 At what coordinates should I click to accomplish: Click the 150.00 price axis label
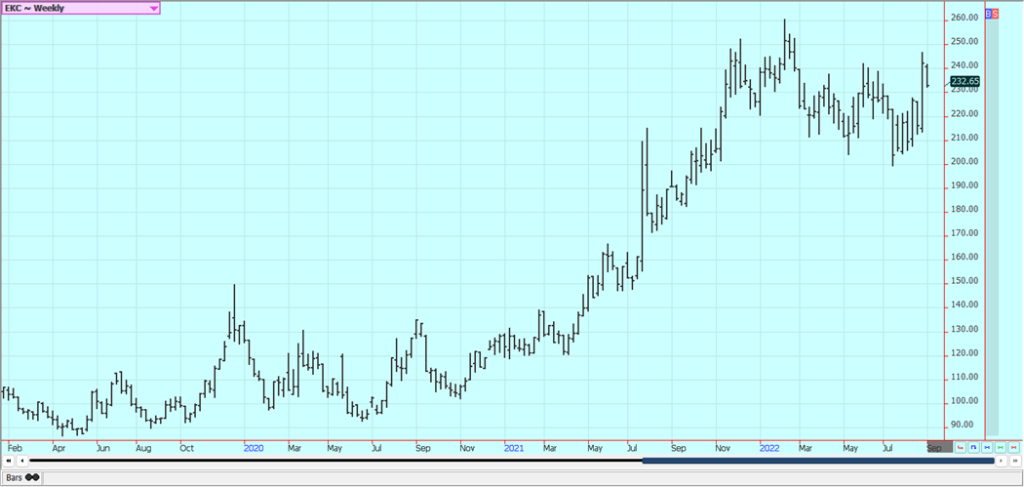964,281
